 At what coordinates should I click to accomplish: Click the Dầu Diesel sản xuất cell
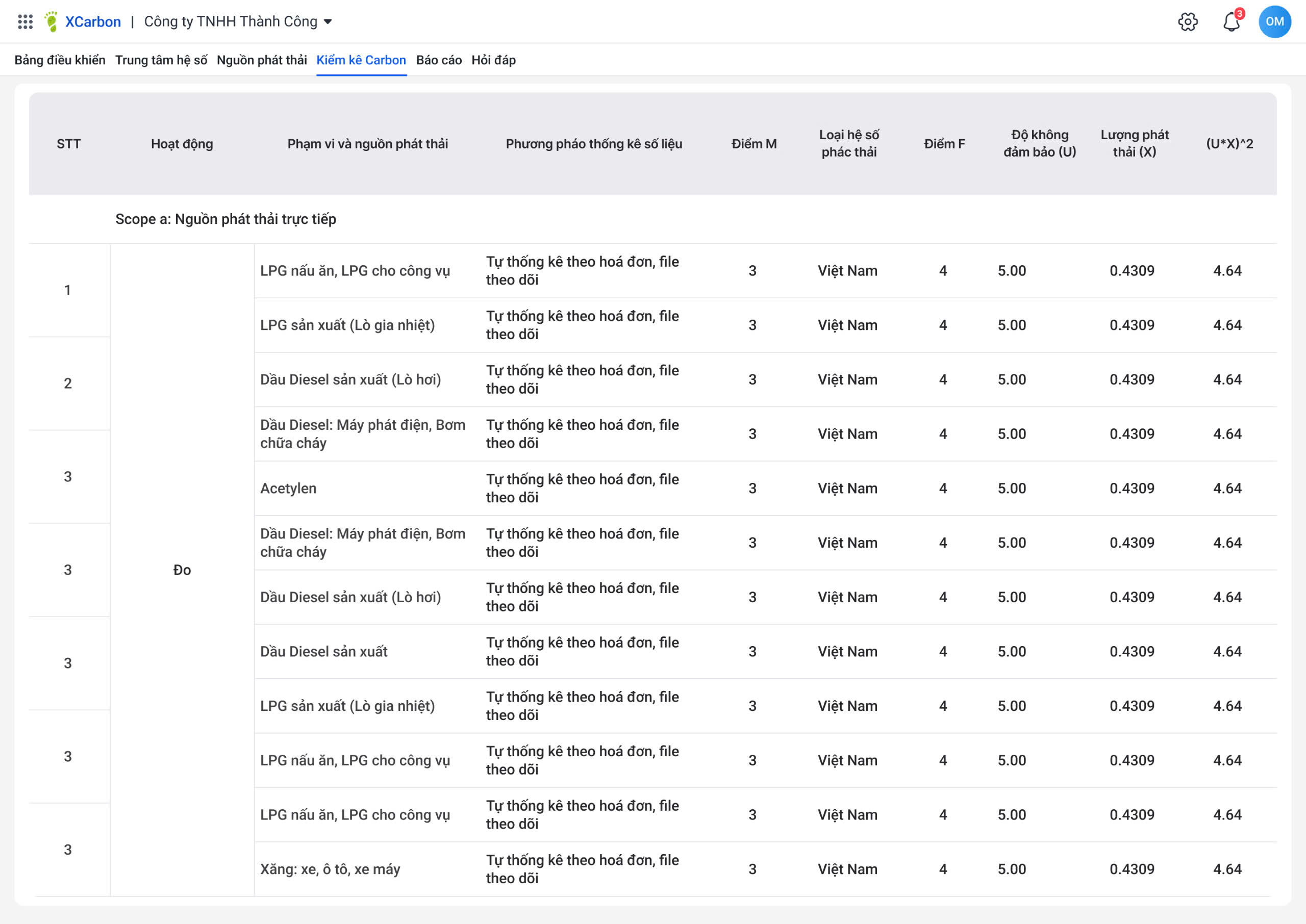coord(323,652)
